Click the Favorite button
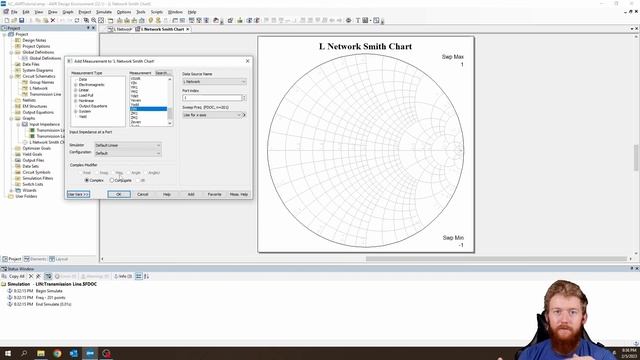The image size is (640, 360). [x=215, y=194]
